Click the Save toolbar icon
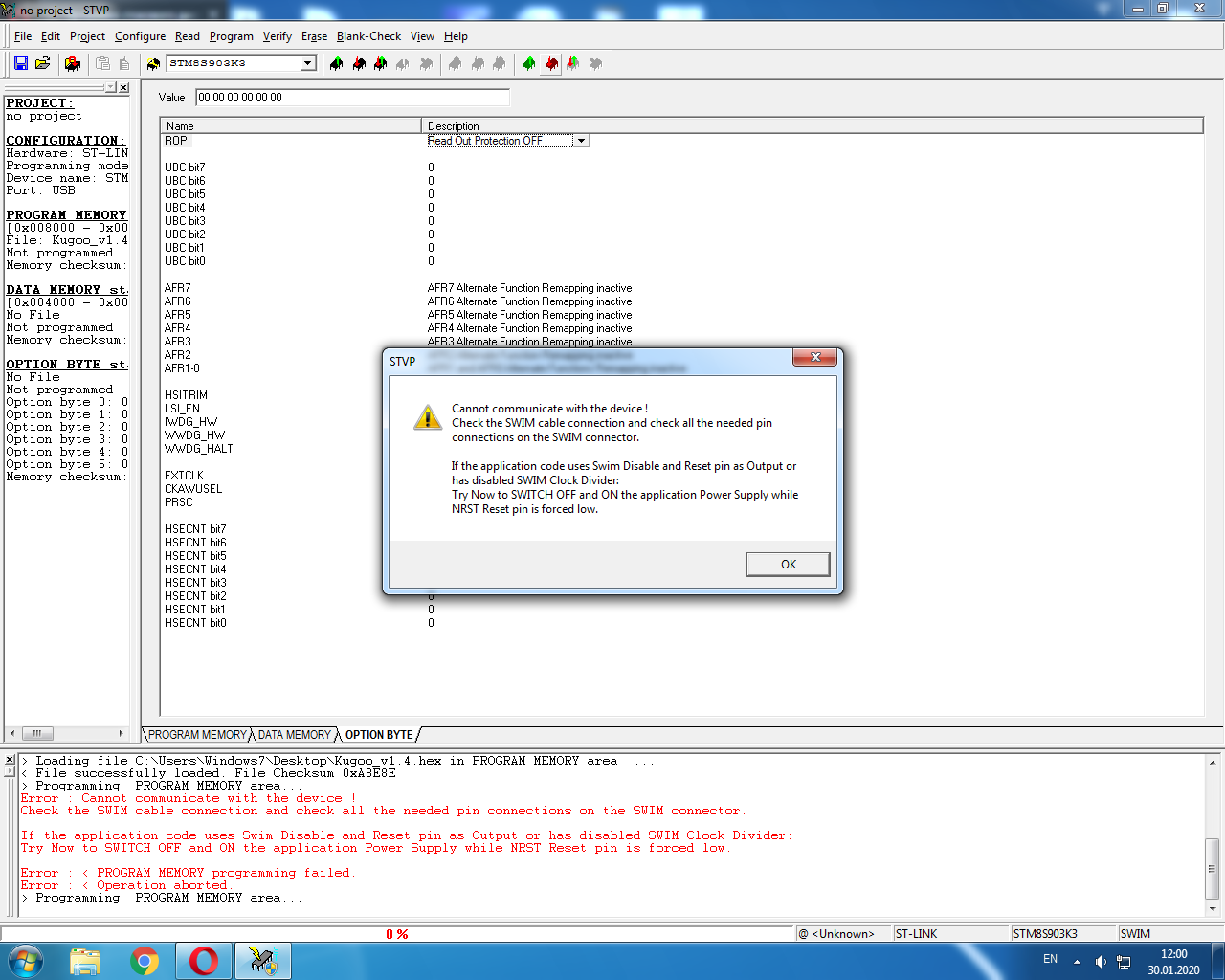 click(x=20, y=64)
